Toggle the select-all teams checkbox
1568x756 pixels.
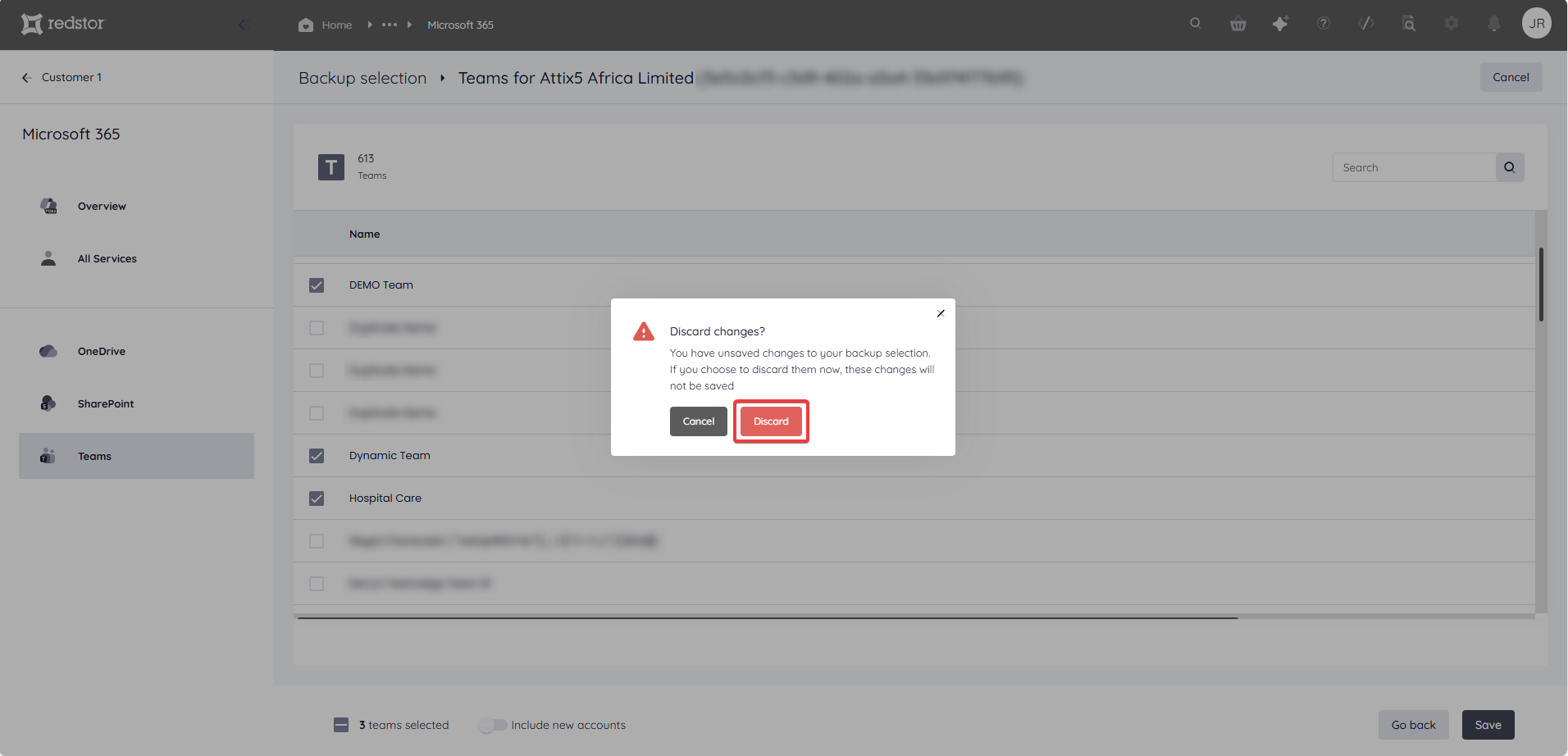[x=341, y=725]
